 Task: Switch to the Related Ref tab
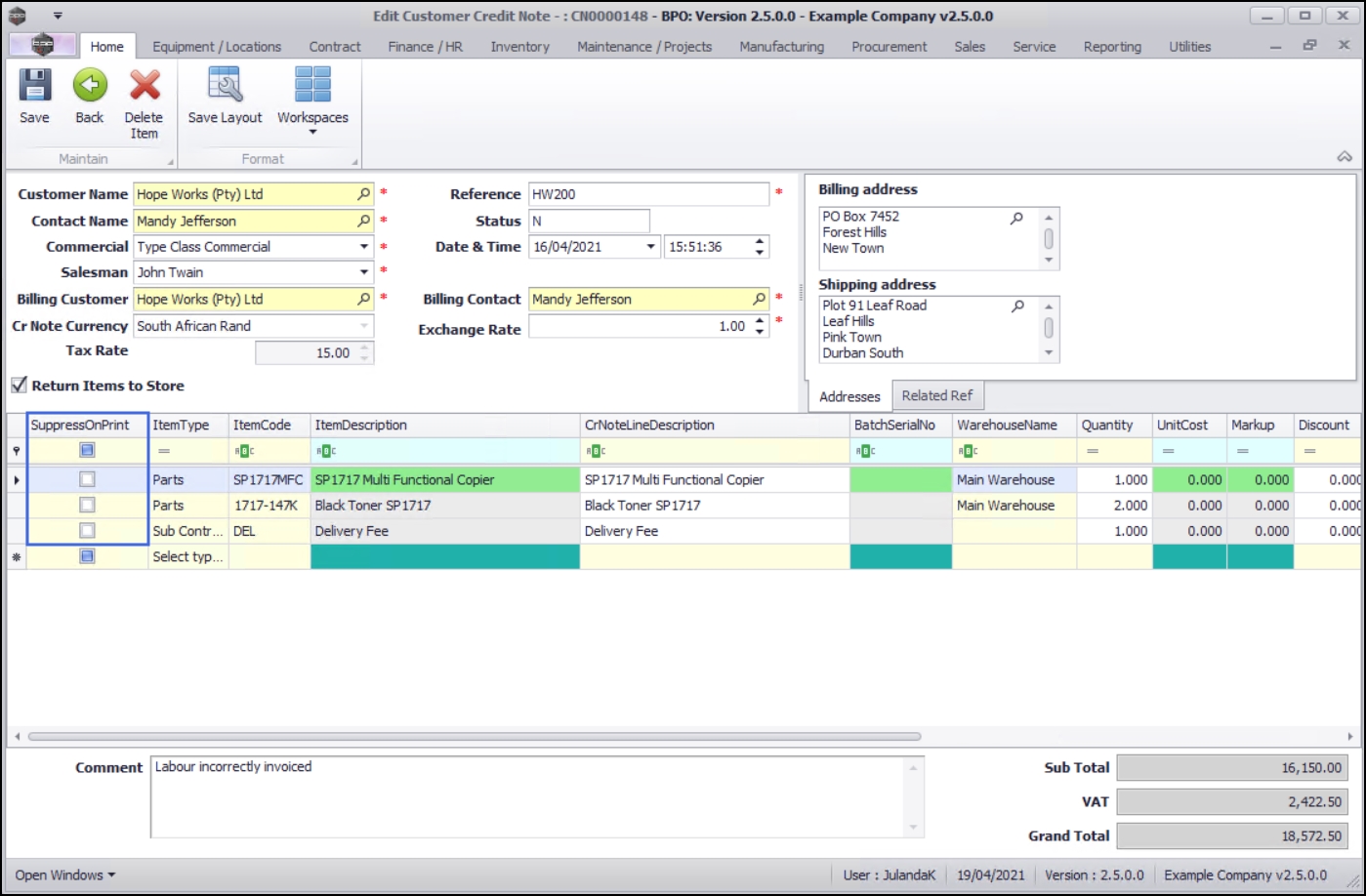tap(936, 395)
